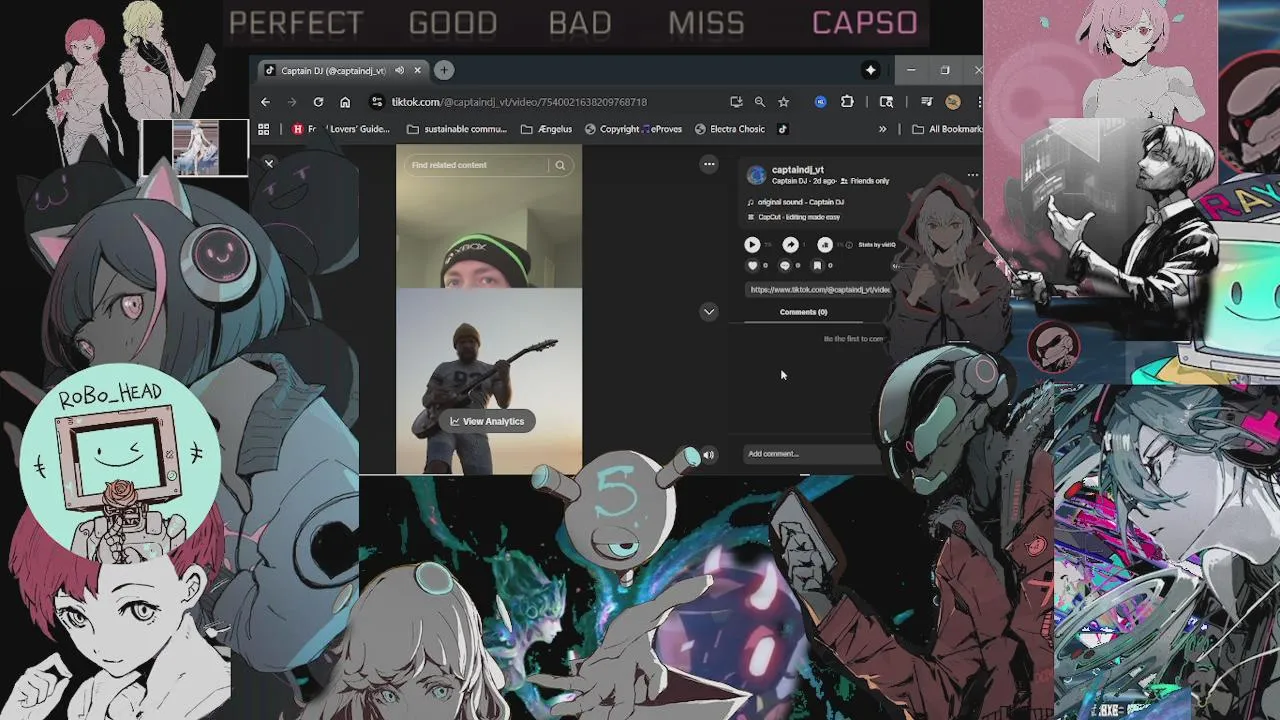The image size is (1280, 720).
Task: Close the TikTok video viewer with X
Action: [x=268, y=163]
